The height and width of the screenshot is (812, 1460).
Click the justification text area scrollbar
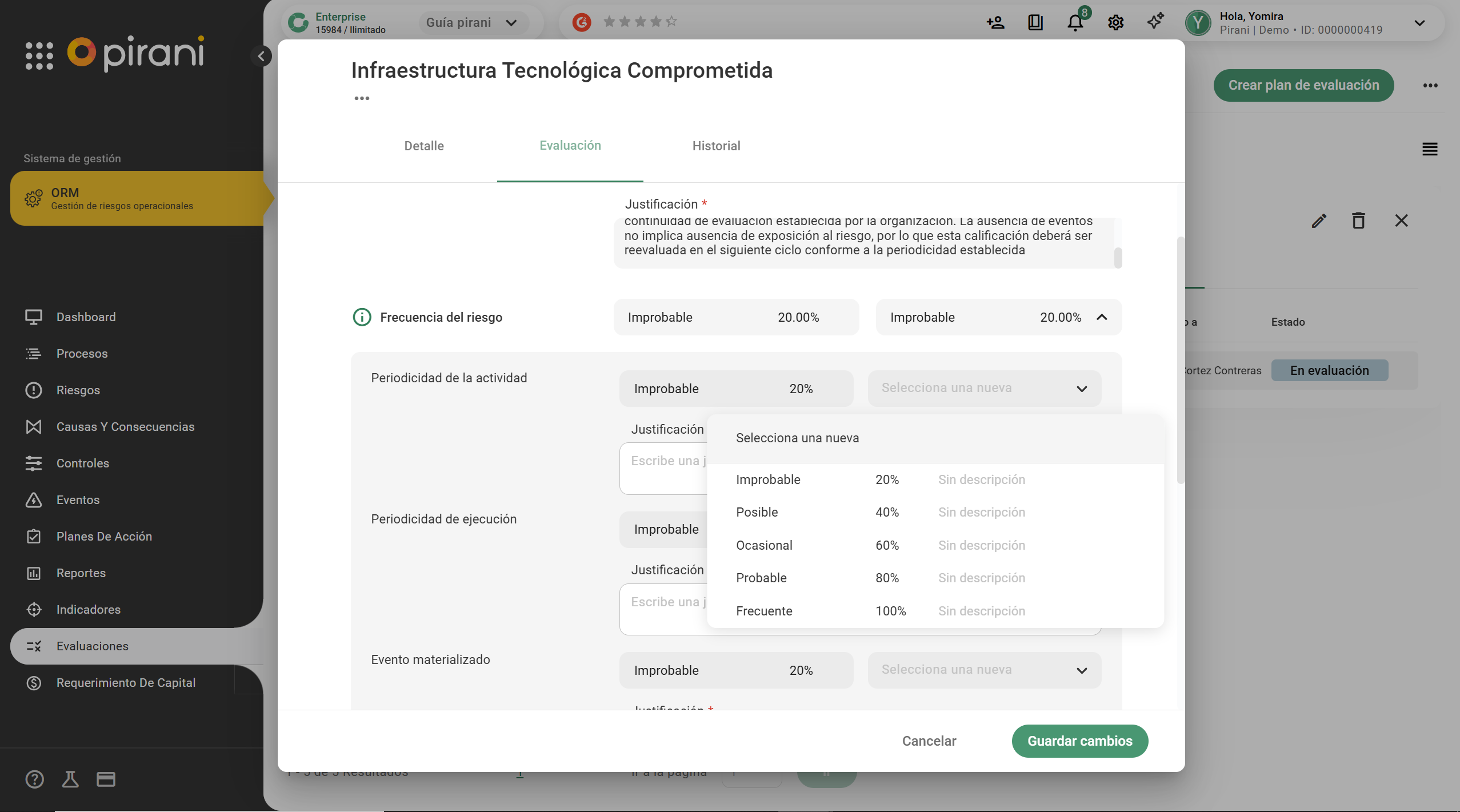(x=1118, y=257)
